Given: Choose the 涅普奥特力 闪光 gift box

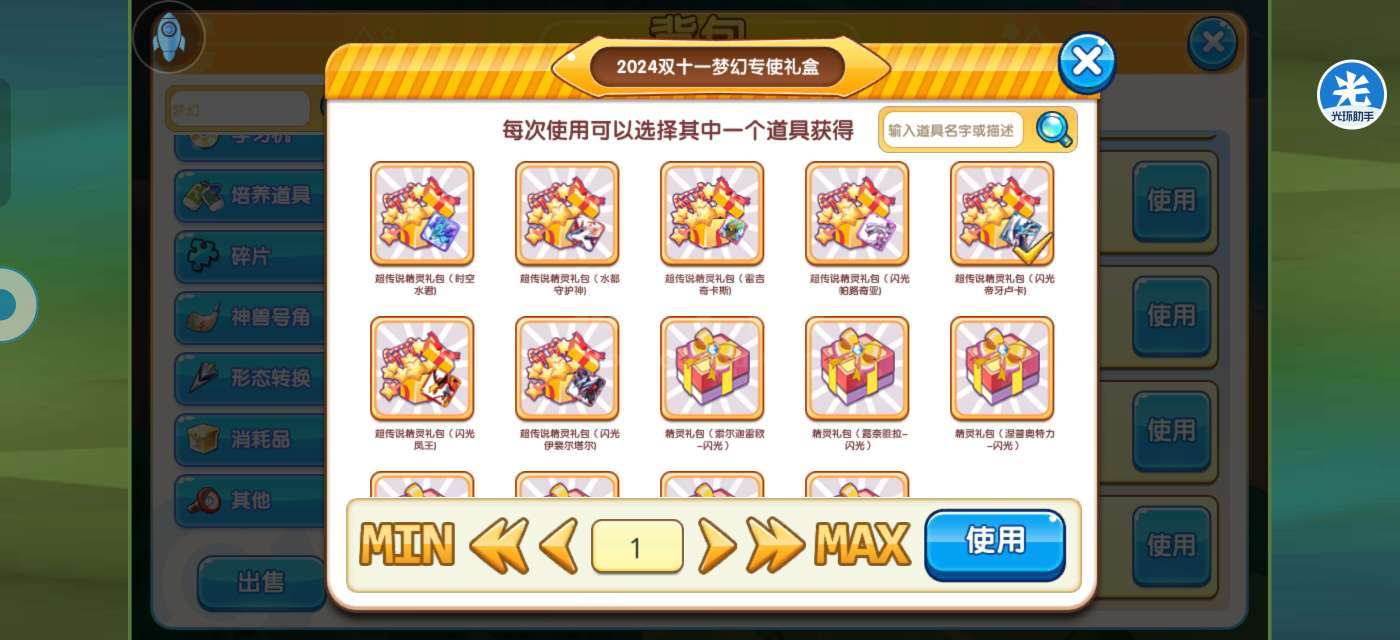Looking at the screenshot, I should [1002, 369].
